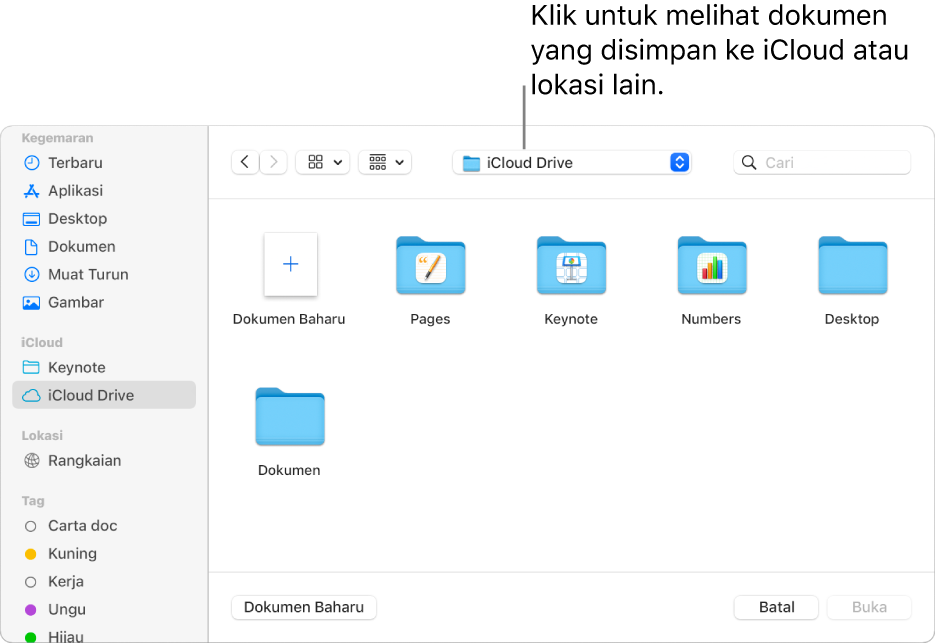Viewport: 935px width, 643px height.
Task: Open the Terbaru clock icon in sidebar
Action: 32,163
